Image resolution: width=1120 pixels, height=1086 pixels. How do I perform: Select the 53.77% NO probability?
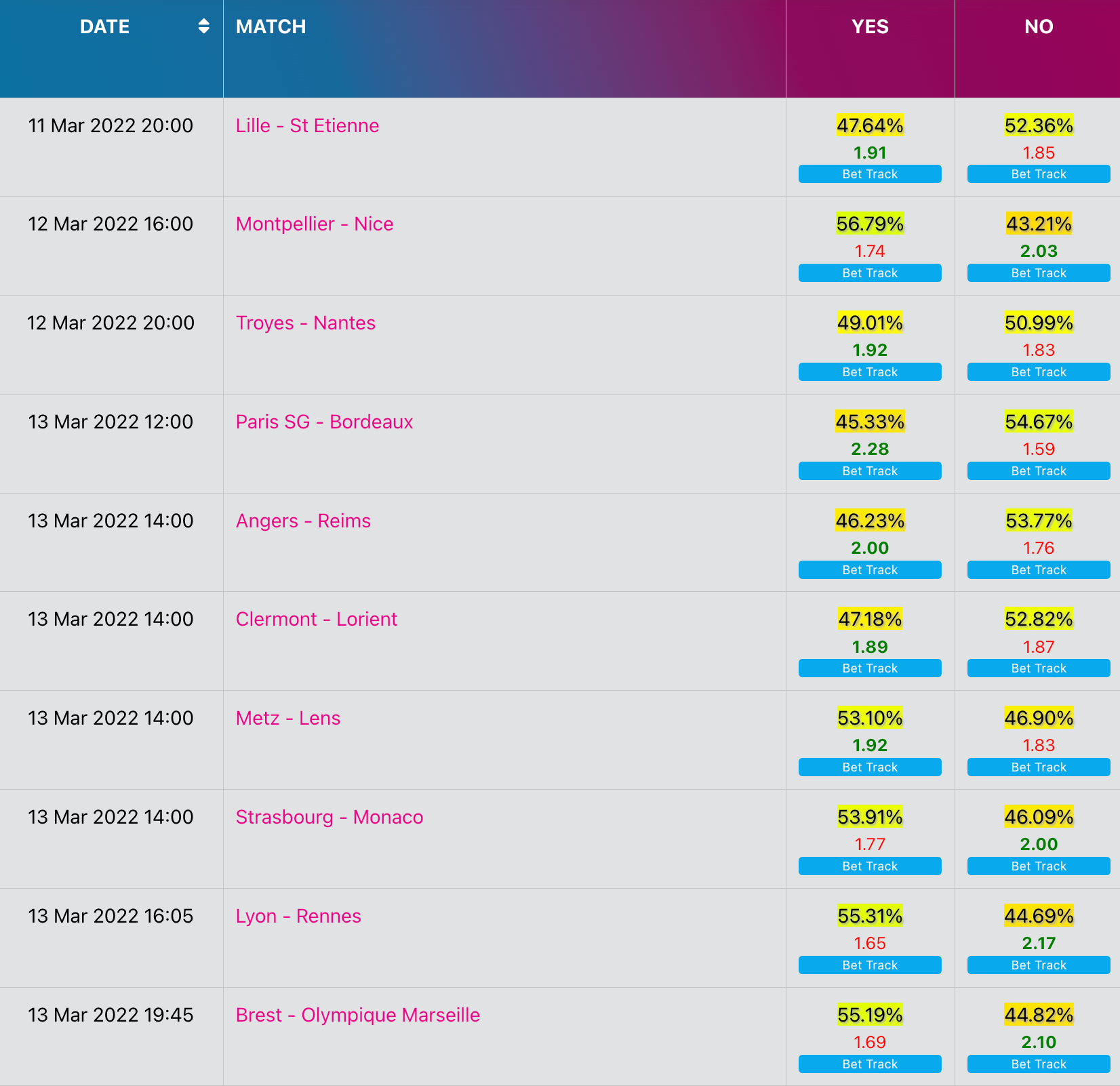1039,521
